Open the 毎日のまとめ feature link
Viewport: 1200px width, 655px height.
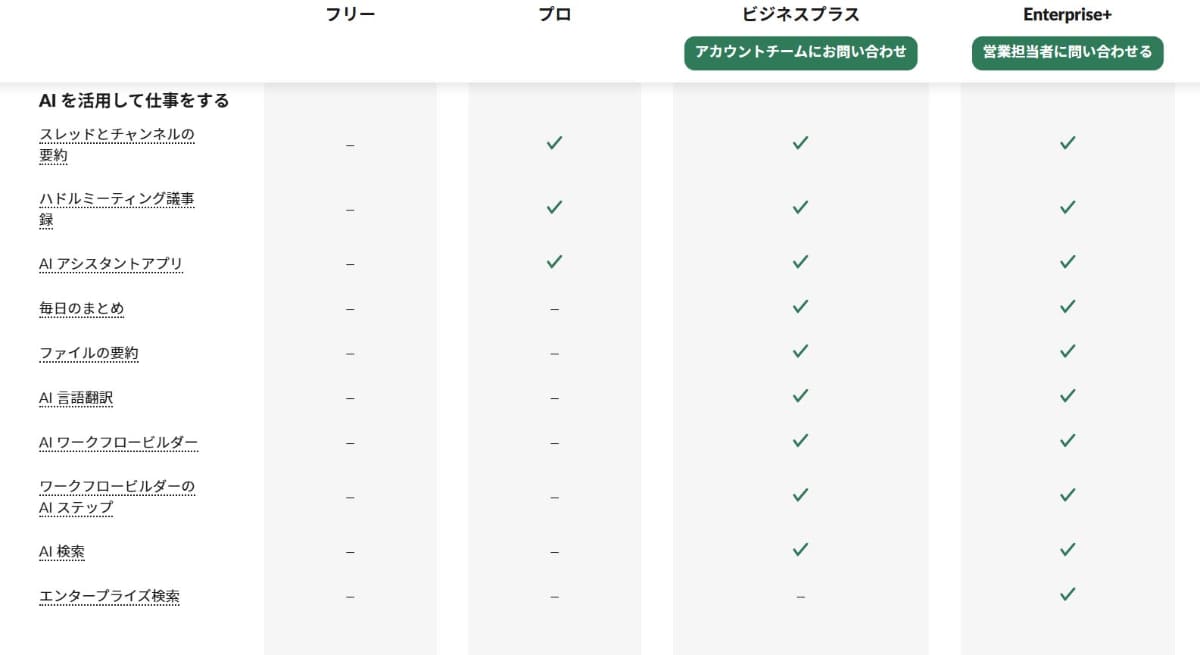tap(81, 308)
